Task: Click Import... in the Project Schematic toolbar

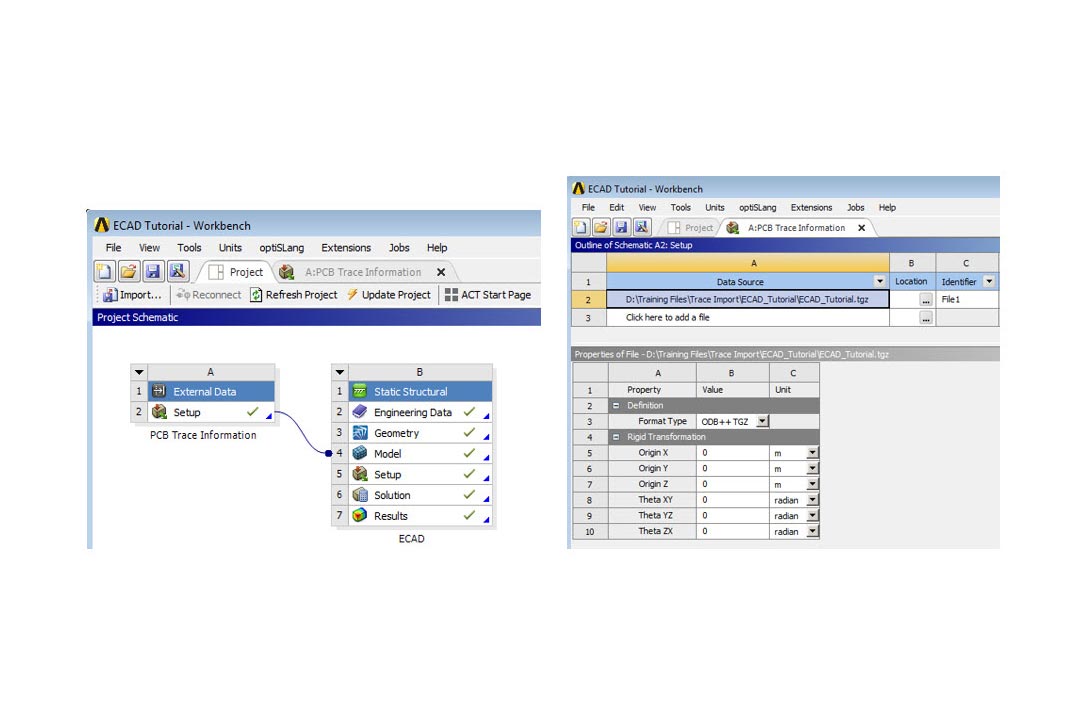Action: click(x=132, y=295)
